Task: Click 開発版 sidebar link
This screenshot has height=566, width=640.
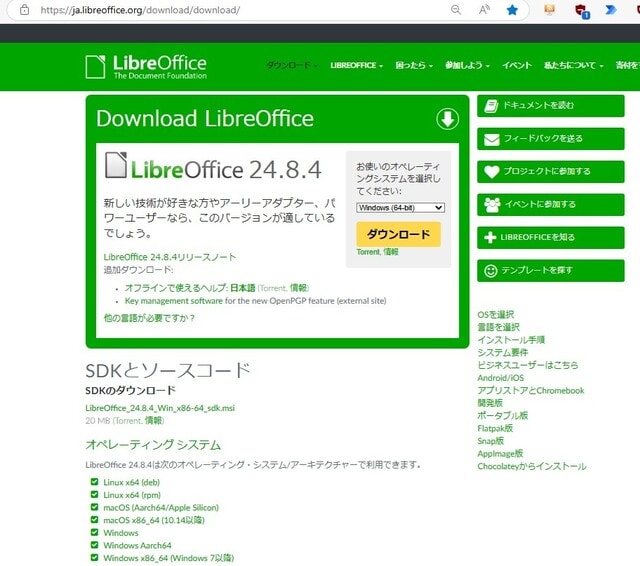Action: pyautogui.click(x=490, y=403)
